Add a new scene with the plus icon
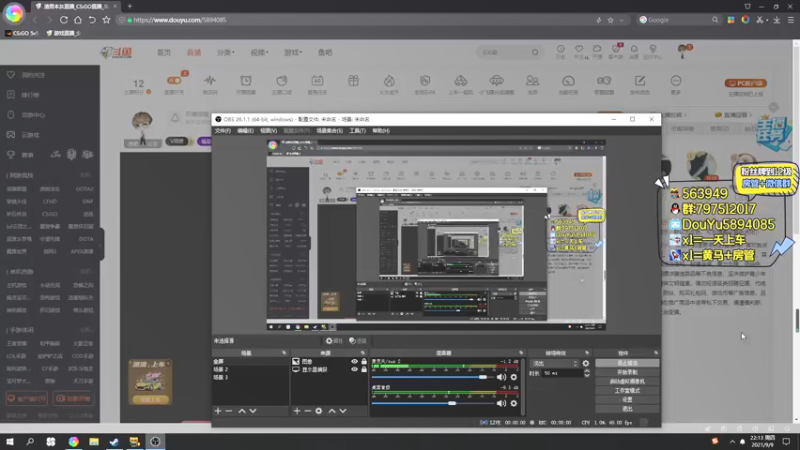 click(x=218, y=411)
